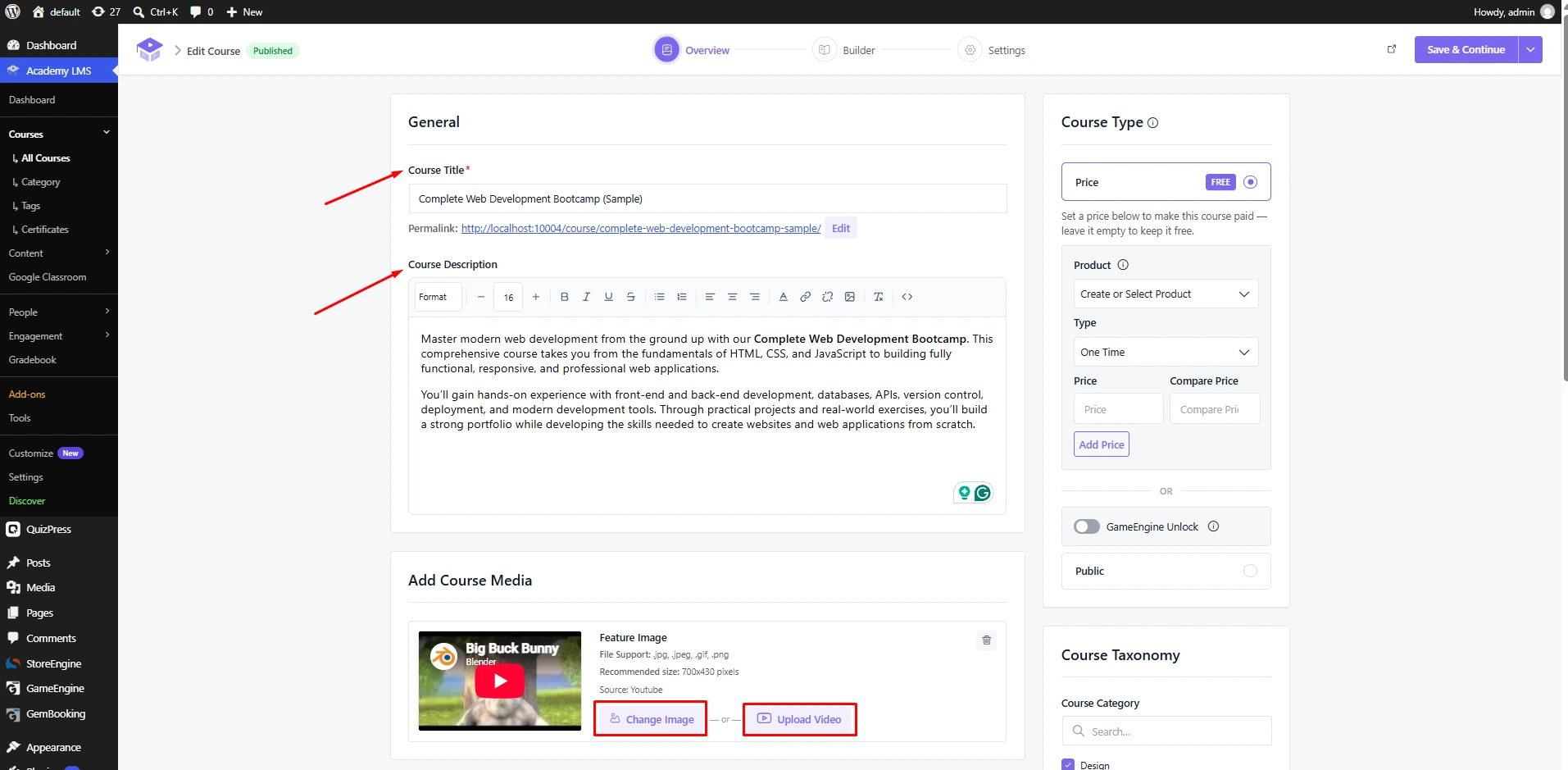Remove link with the unlink icon
This screenshot has width=1568, height=770.
point(827,297)
